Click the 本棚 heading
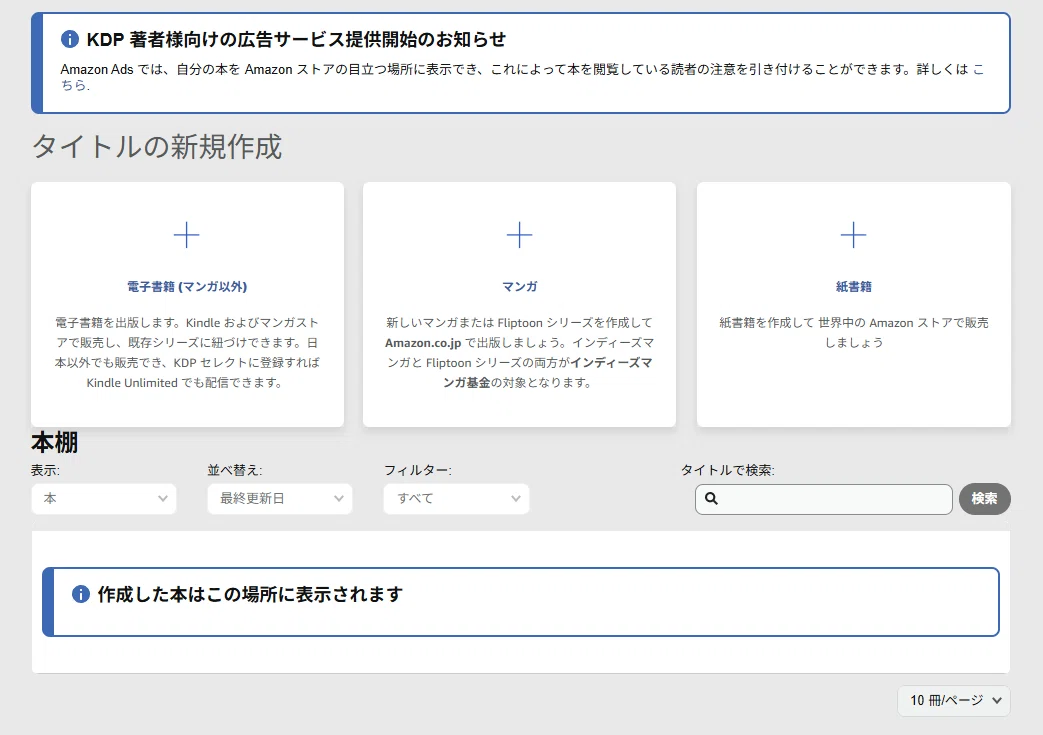 (x=55, y=442)
